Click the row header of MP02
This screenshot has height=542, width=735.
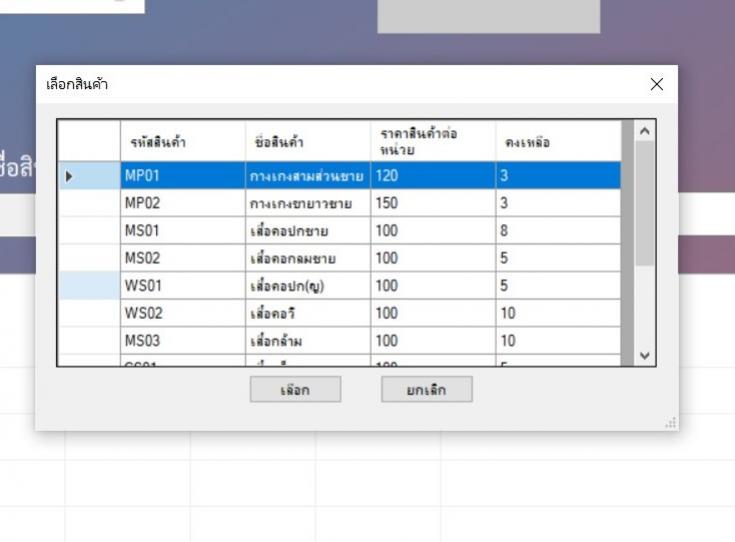pos(89,203)
